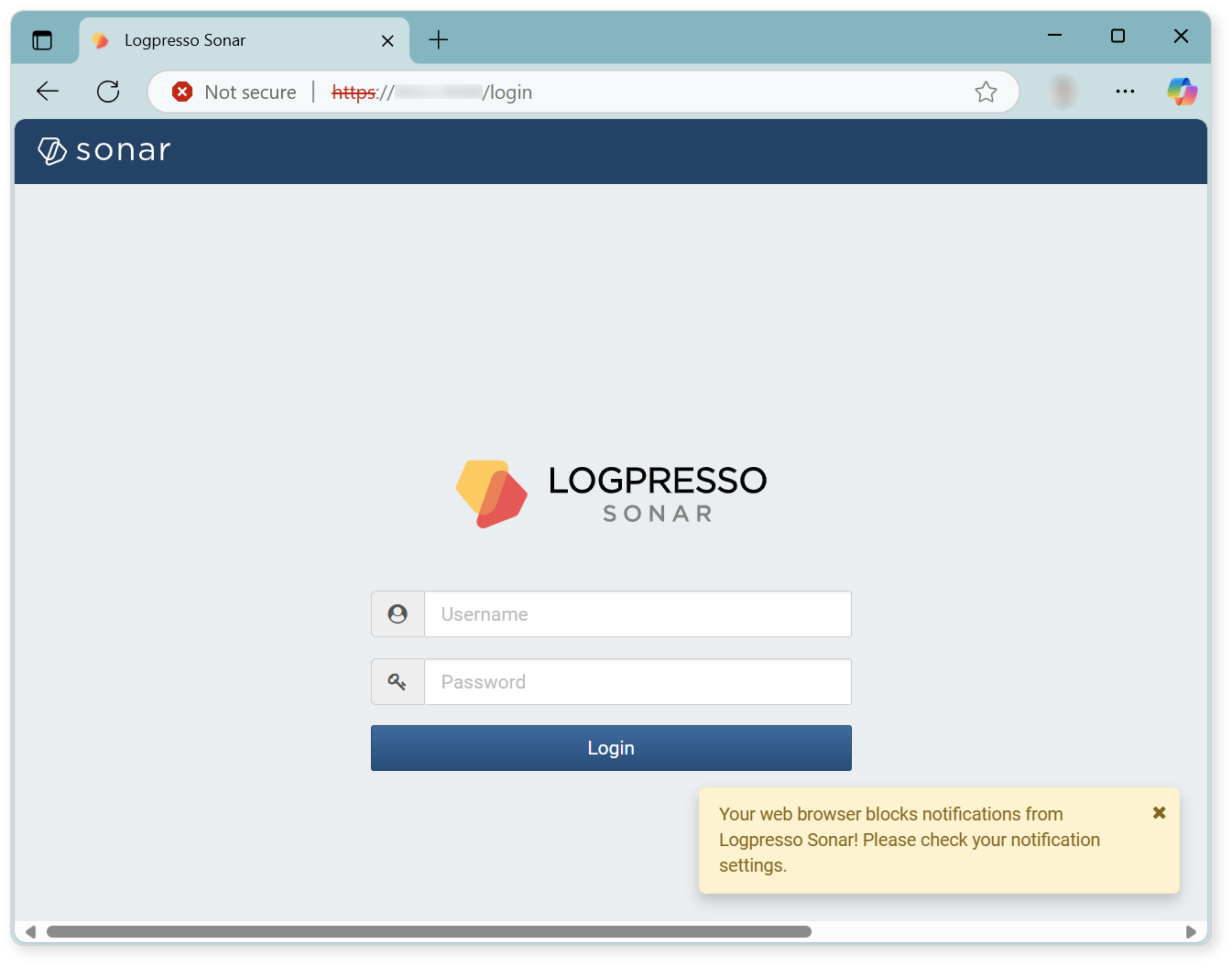Click the scrollbar left arrow
This screenshot has height=966, width=1232.
(30, 932)
